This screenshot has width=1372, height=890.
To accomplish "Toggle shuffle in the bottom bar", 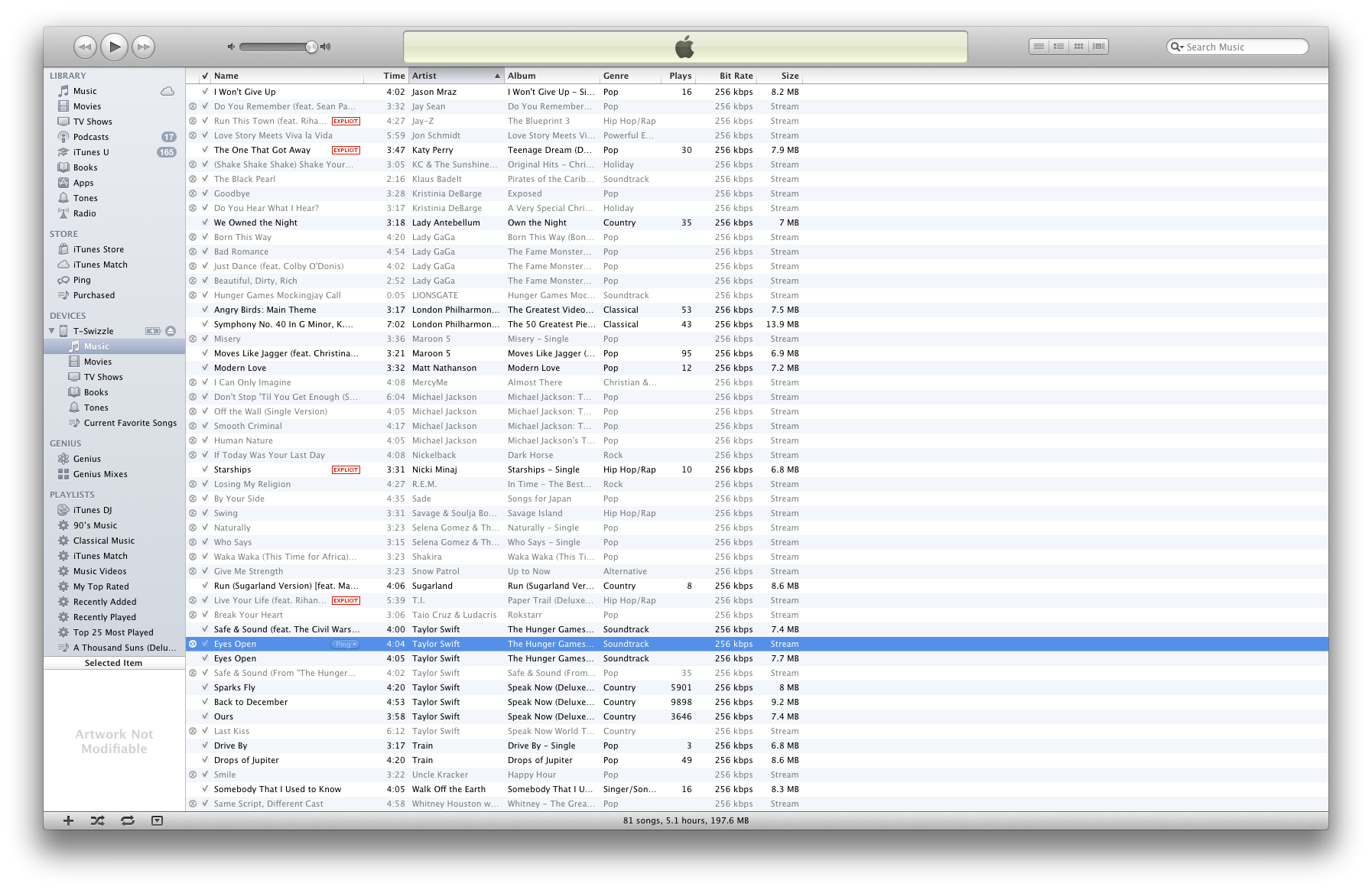I will click(x=98, y=820).
